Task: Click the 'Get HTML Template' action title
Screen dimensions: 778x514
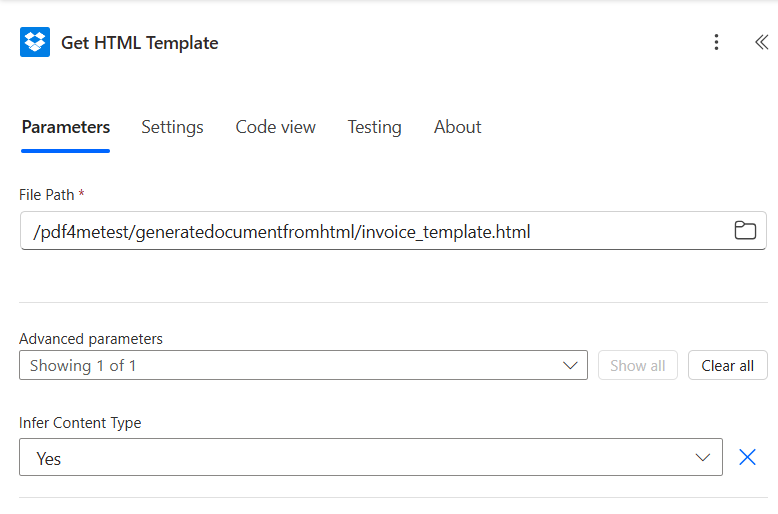Action: (140, 42)
